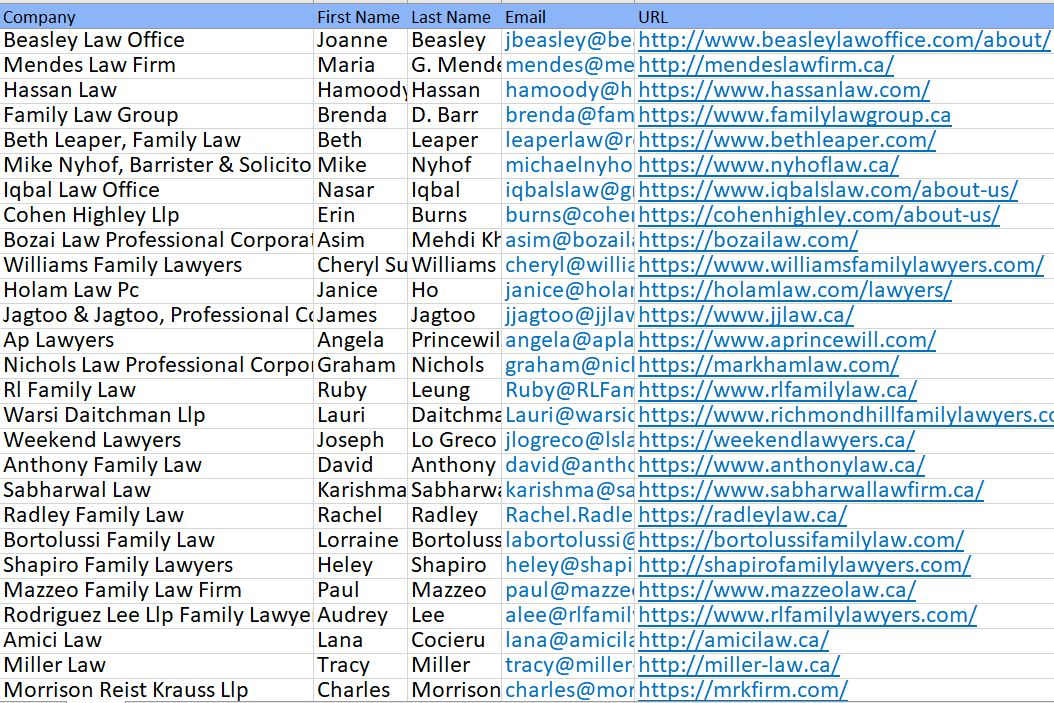Select the Company header cell
This screenshot has height=703, width=1054.
[x=157, y=17]
